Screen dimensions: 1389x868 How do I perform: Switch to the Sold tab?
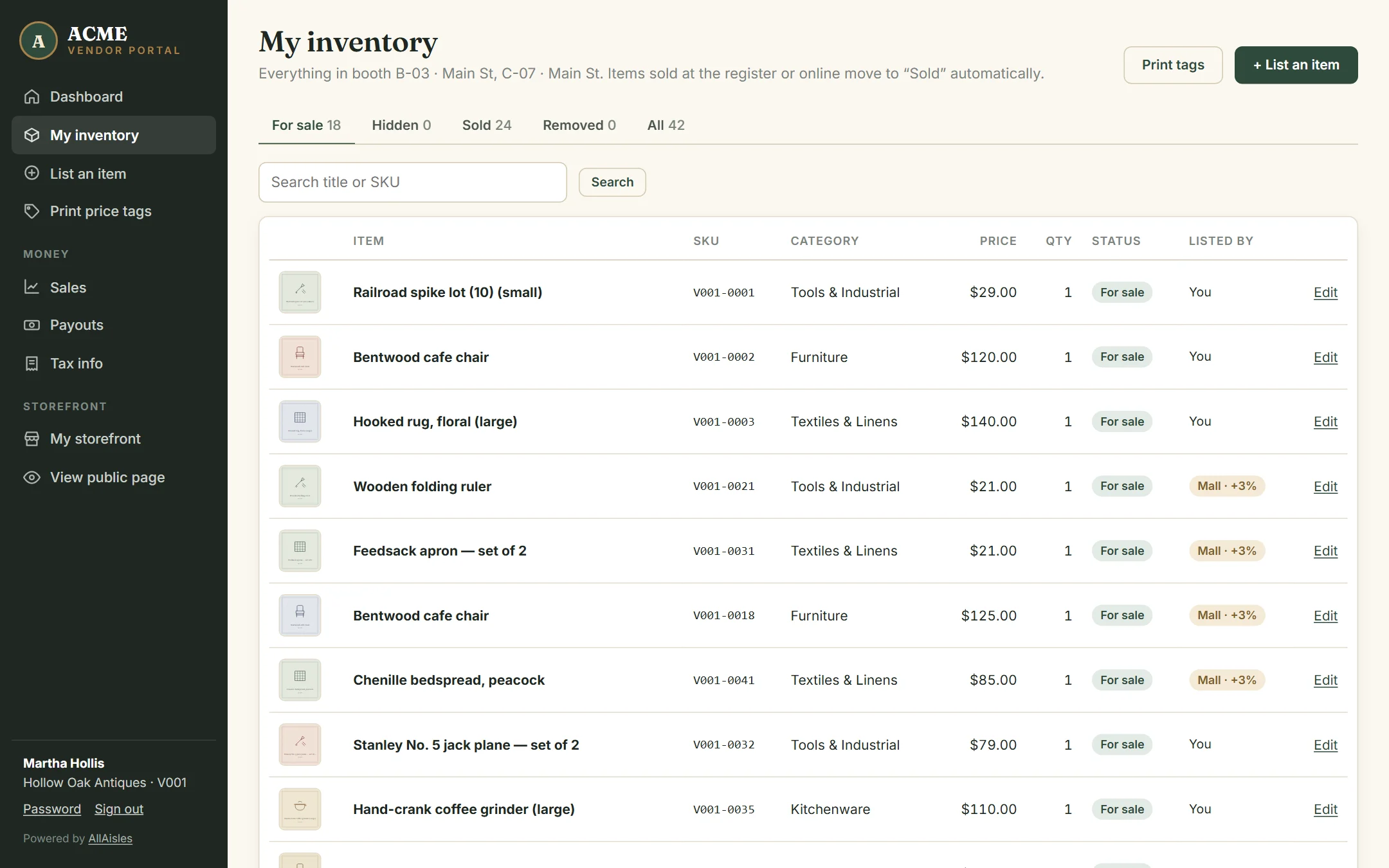487,125
